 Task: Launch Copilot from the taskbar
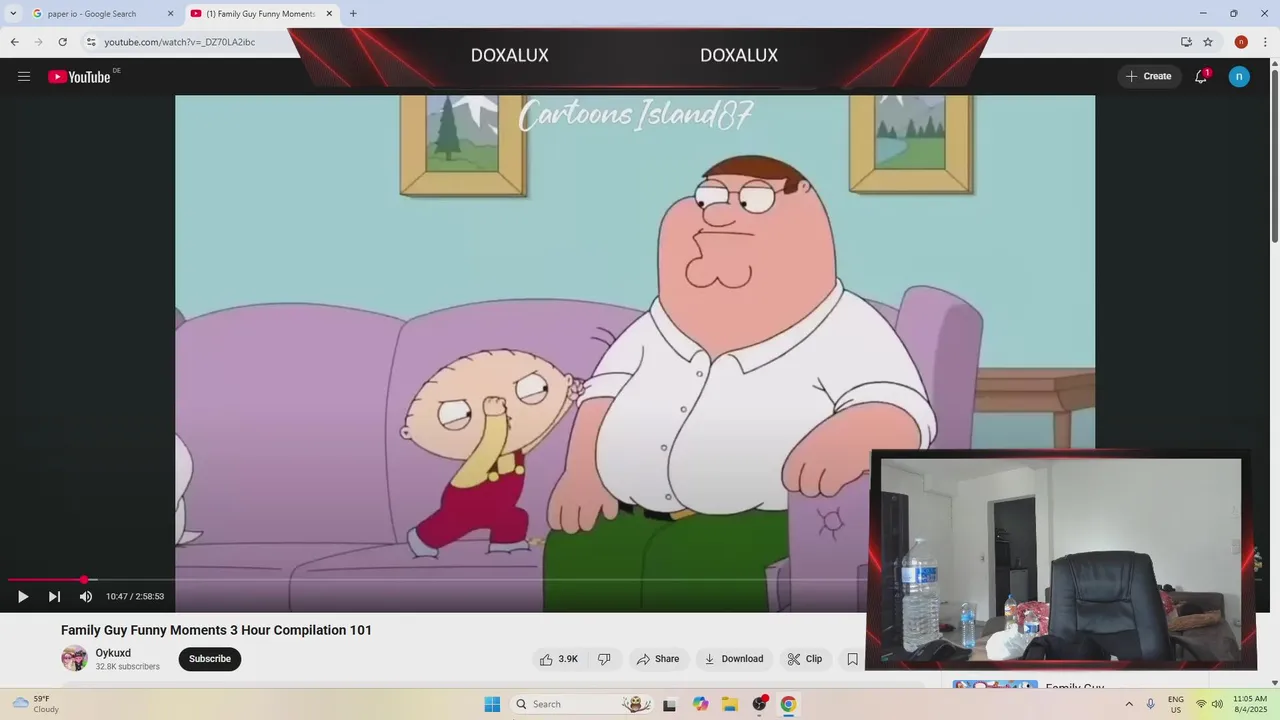(700, 704)
